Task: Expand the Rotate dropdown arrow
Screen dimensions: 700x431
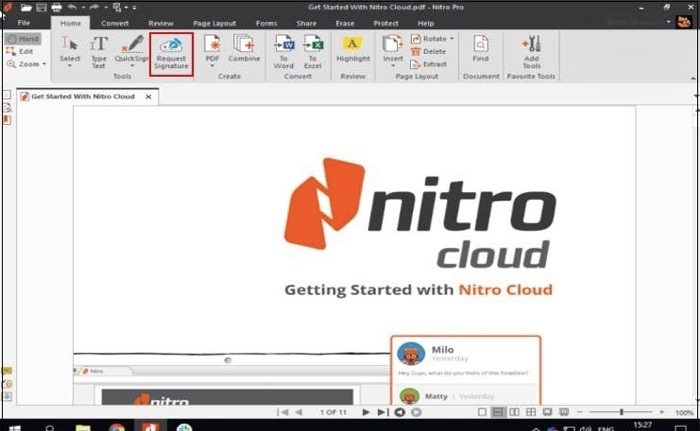Action: coord(452,39)
